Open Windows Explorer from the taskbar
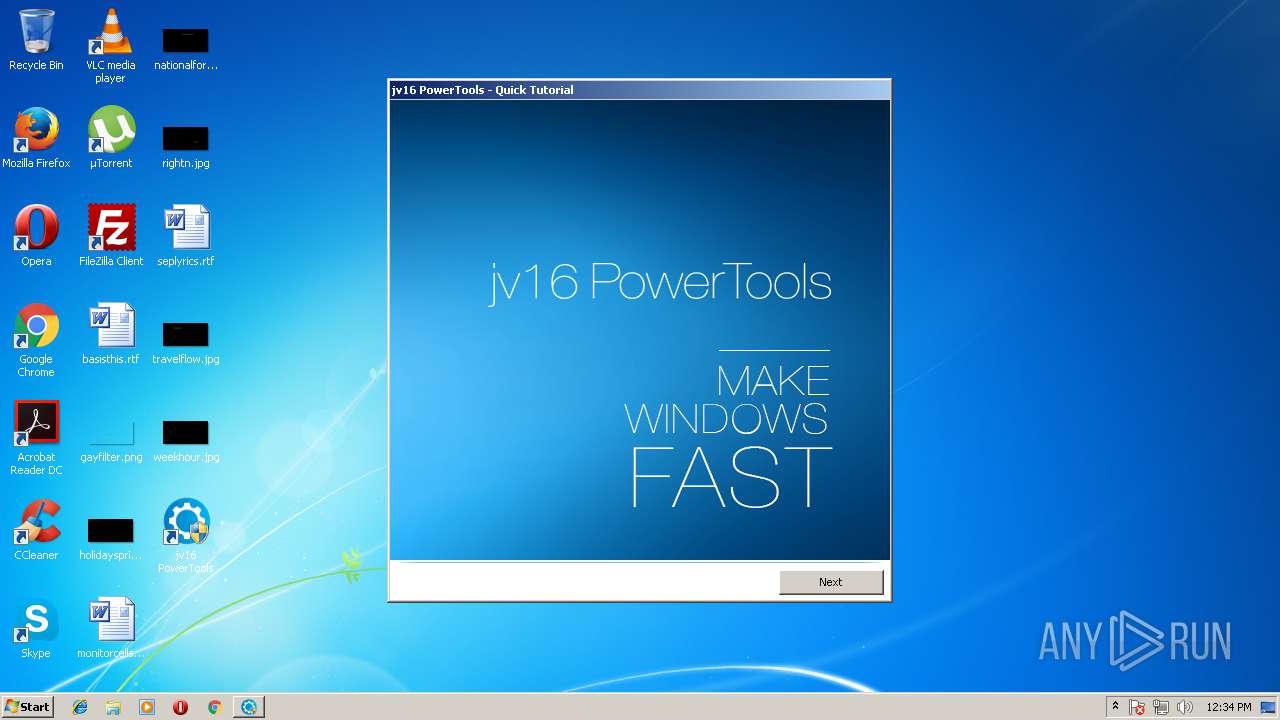Image resolution: width=1280 pixels, height=720 pixels. [x=113, y=707]
